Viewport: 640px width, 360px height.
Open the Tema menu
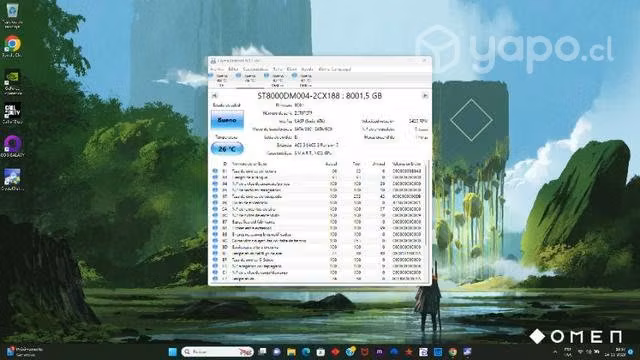pyautogui.click(x=278, y=69)
